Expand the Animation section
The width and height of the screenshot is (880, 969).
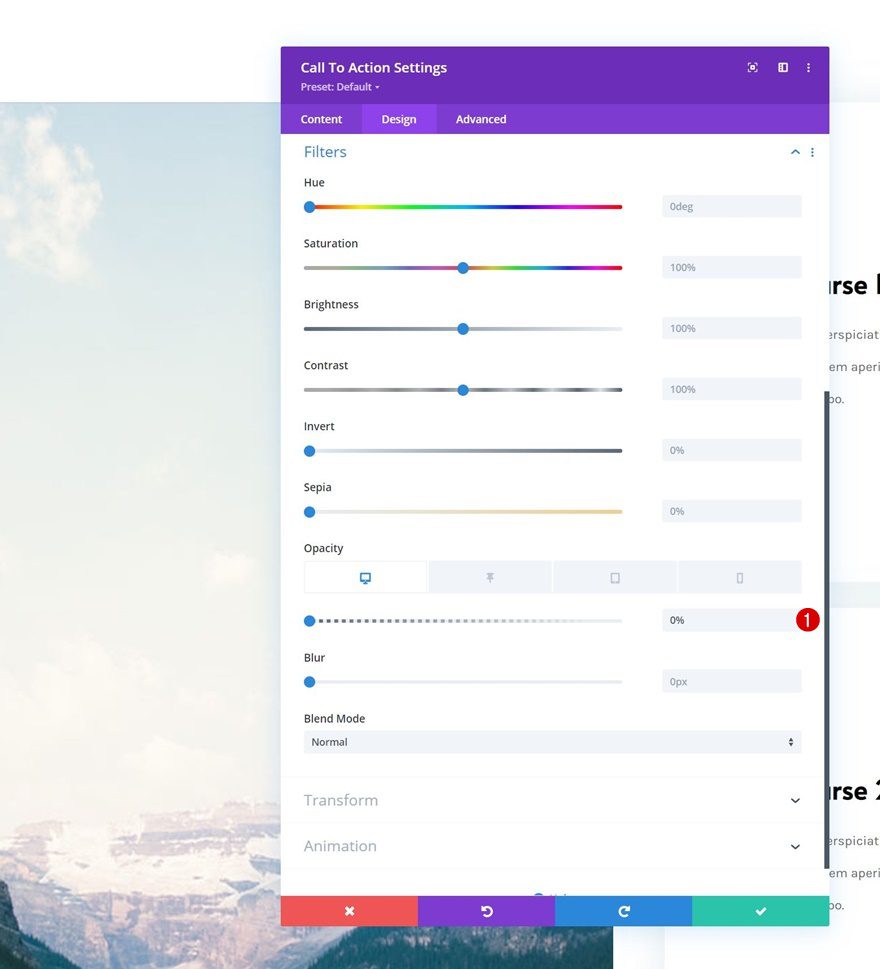pyautogui.click(x=552, y=846)
